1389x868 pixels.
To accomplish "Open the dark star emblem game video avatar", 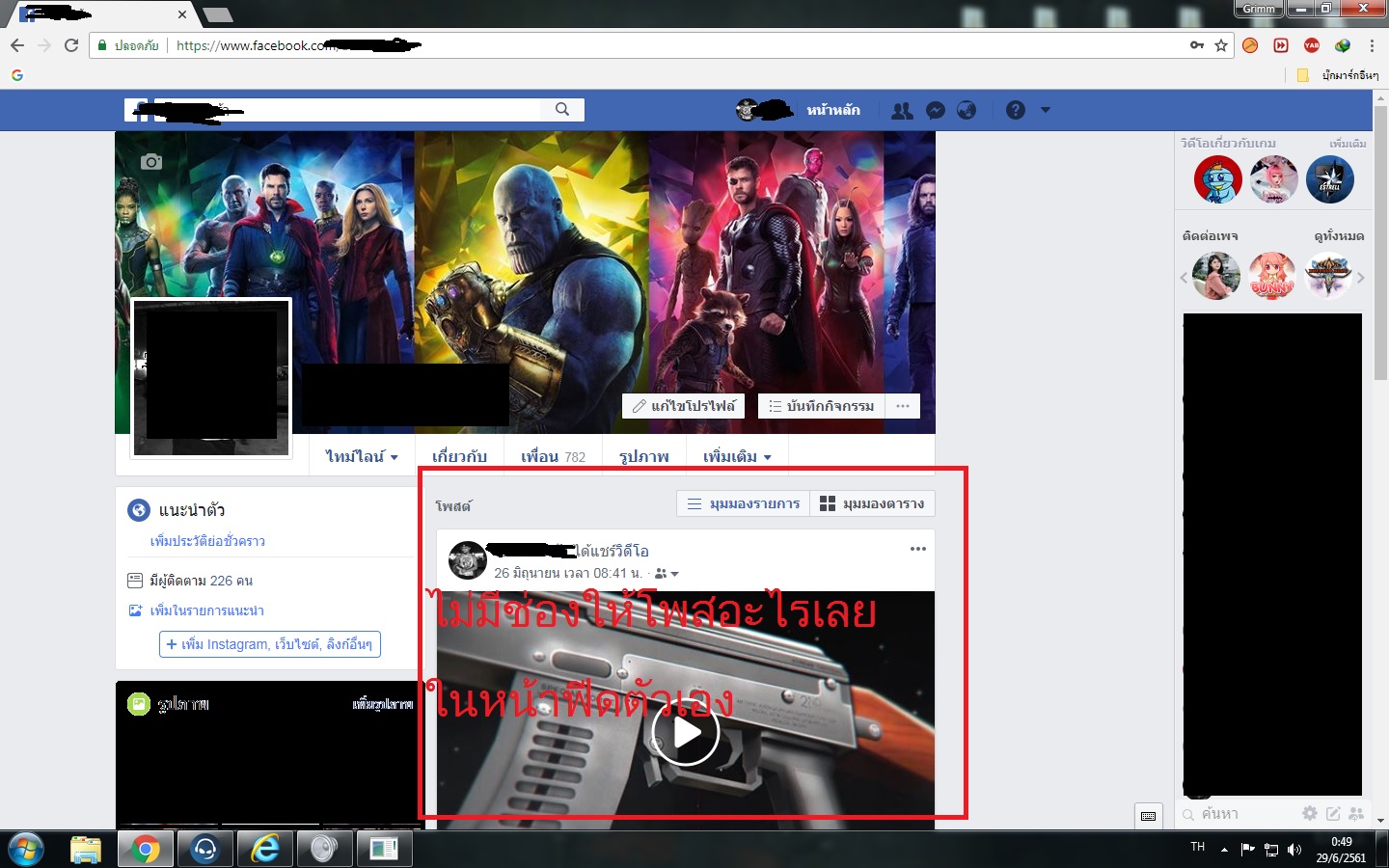I will click(x=1329, y=179).
